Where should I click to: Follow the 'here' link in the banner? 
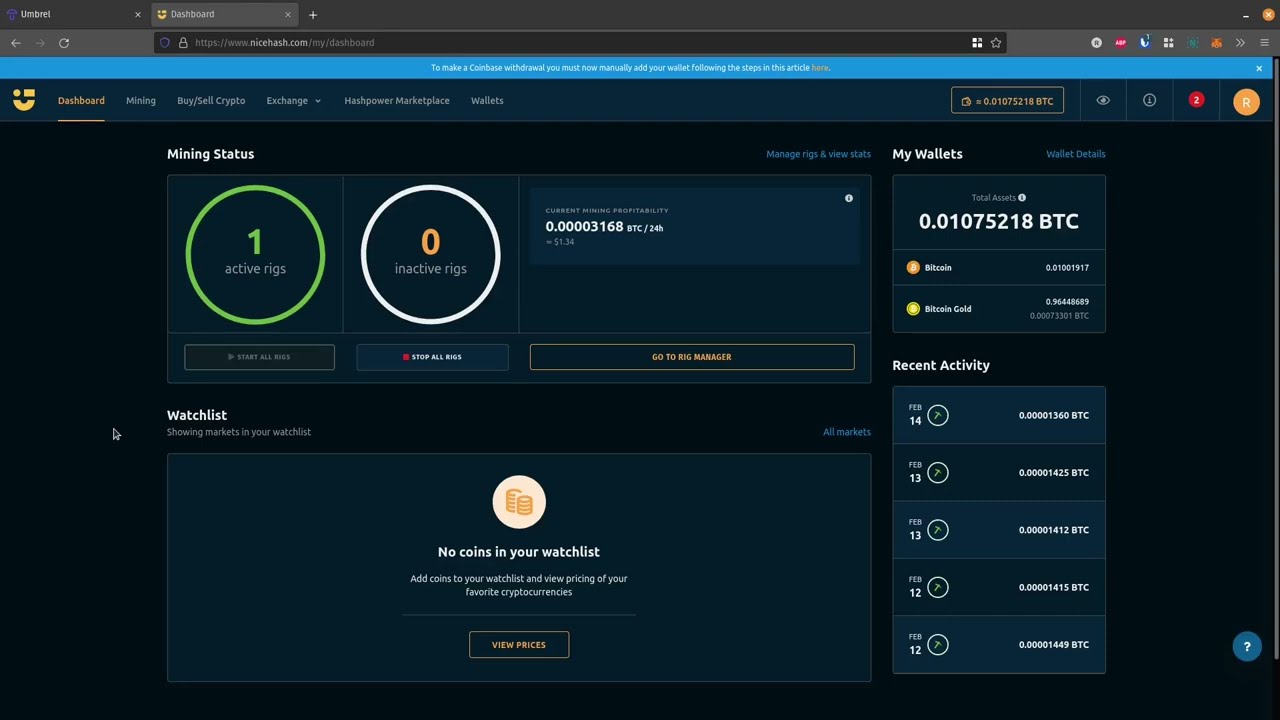820,68
